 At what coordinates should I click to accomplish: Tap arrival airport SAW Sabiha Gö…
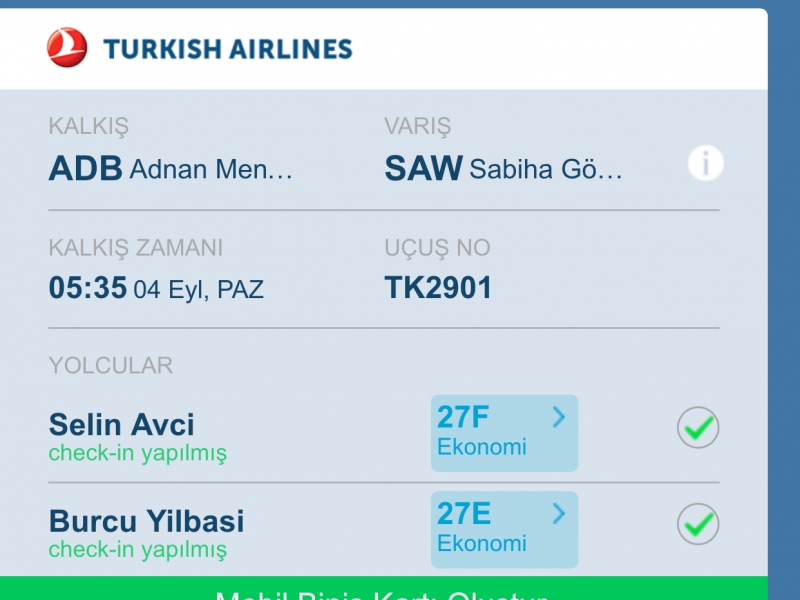pos(503,168)
